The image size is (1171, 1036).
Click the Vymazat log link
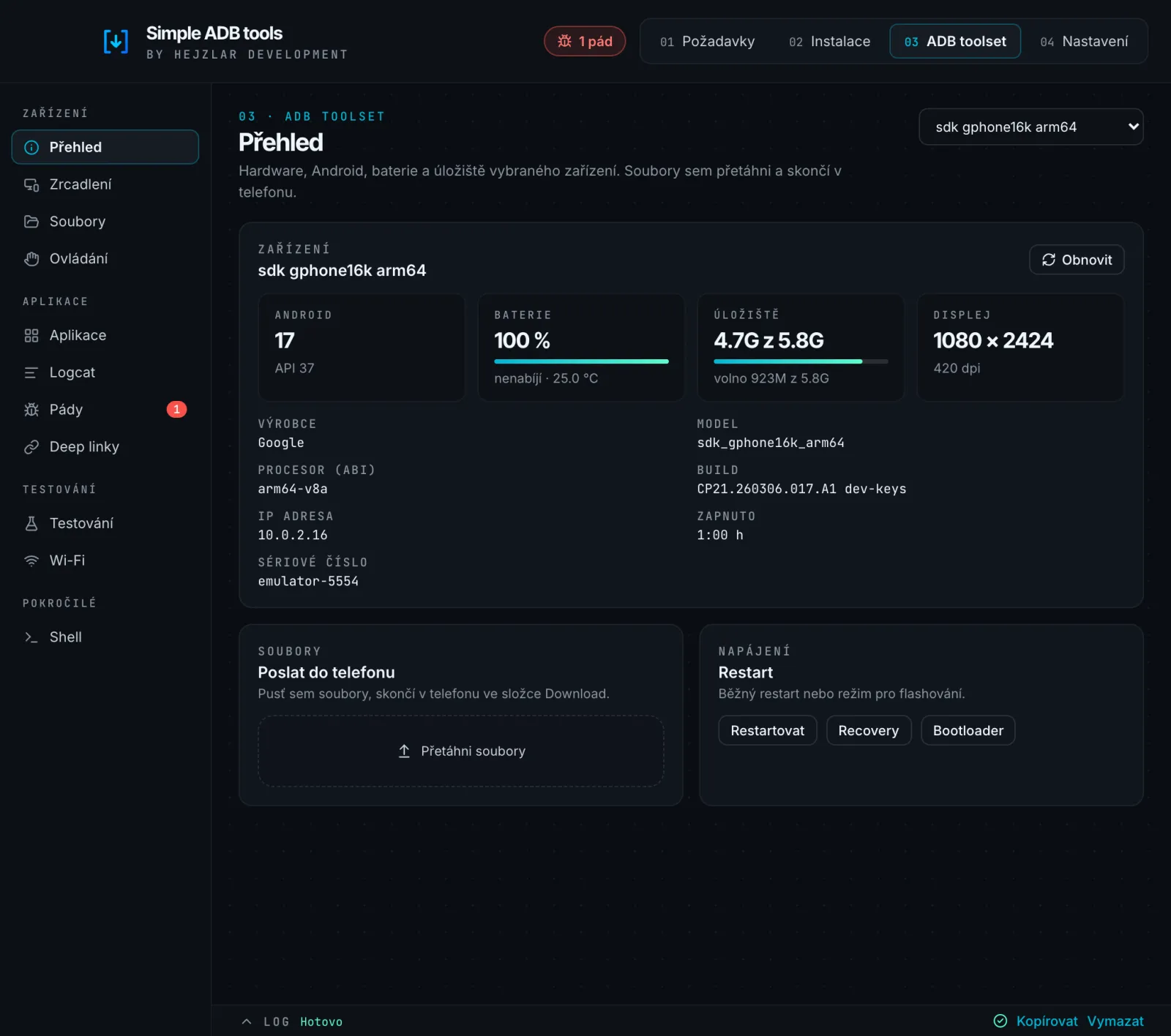[x=1115, y=1021]
